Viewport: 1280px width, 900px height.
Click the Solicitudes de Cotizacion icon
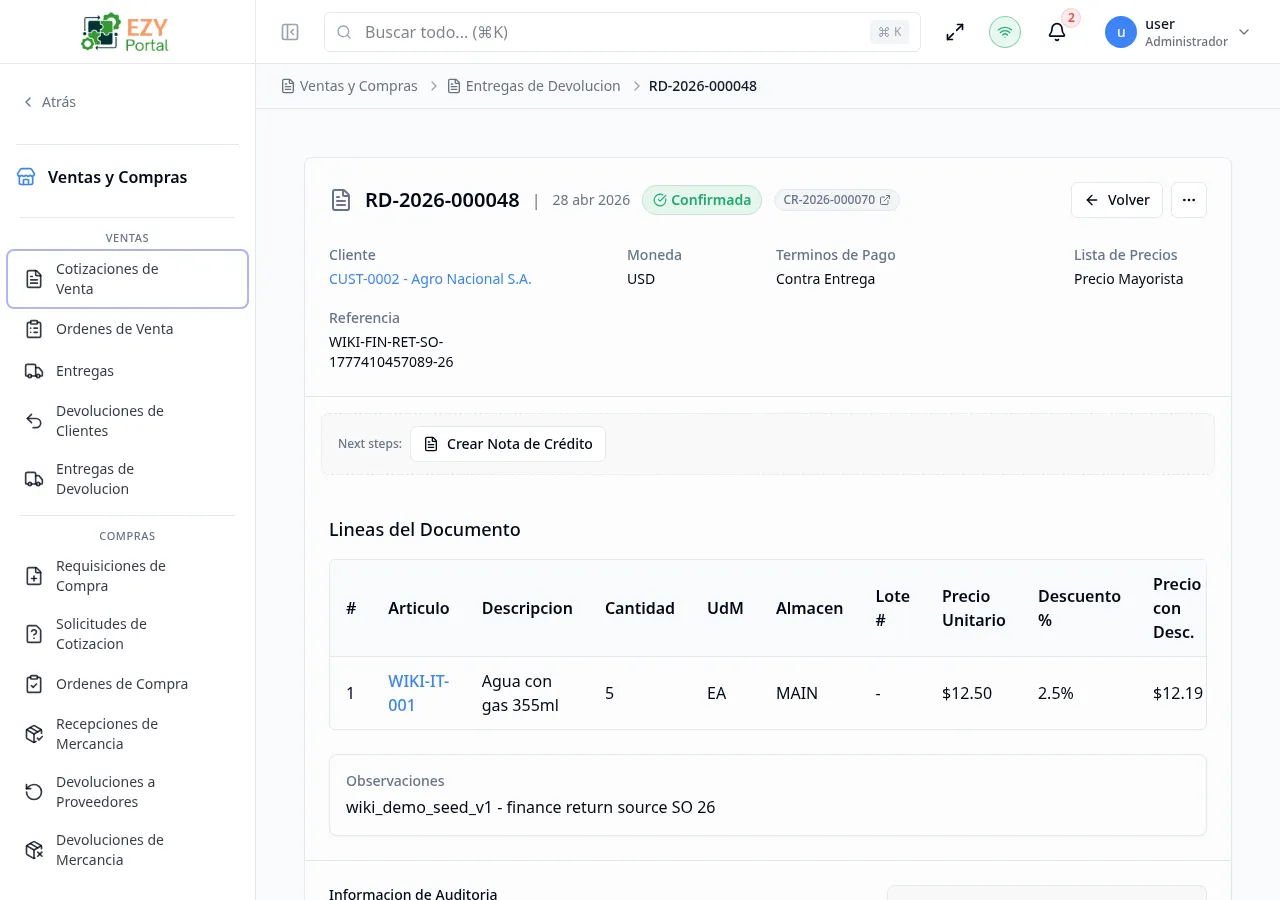[34, 634]
